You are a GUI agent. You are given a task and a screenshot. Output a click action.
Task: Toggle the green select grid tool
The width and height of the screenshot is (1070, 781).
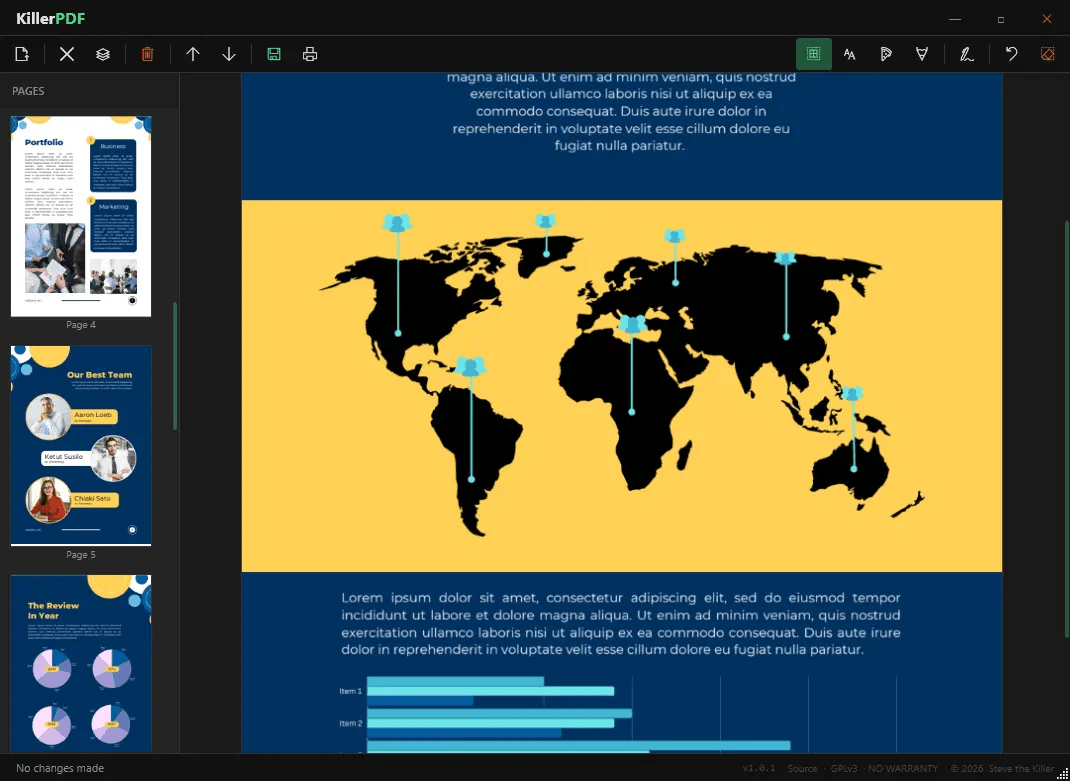pyautogui.click(x=813, y=54)
